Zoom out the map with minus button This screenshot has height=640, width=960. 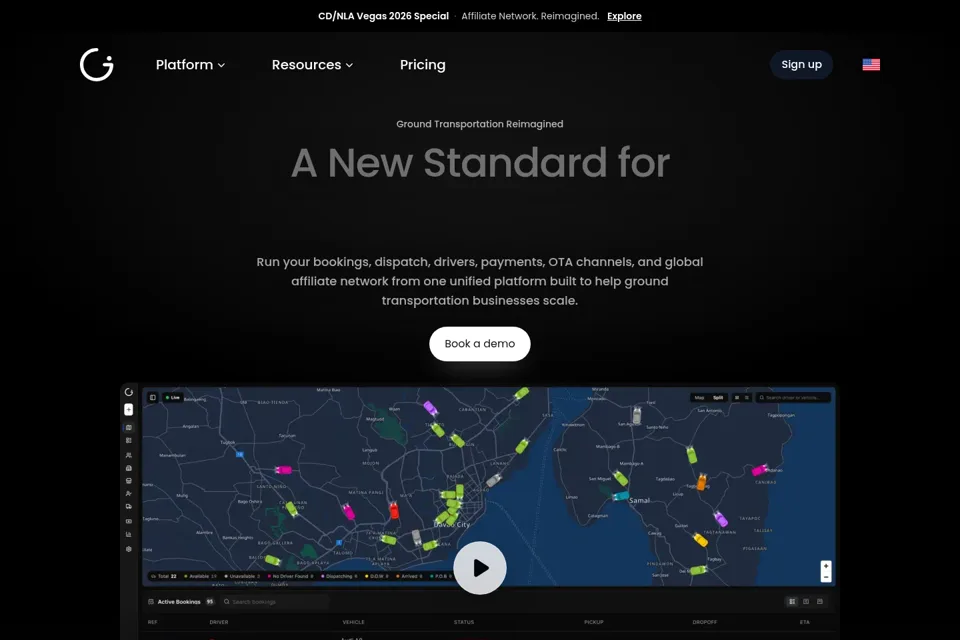[825, 577]
